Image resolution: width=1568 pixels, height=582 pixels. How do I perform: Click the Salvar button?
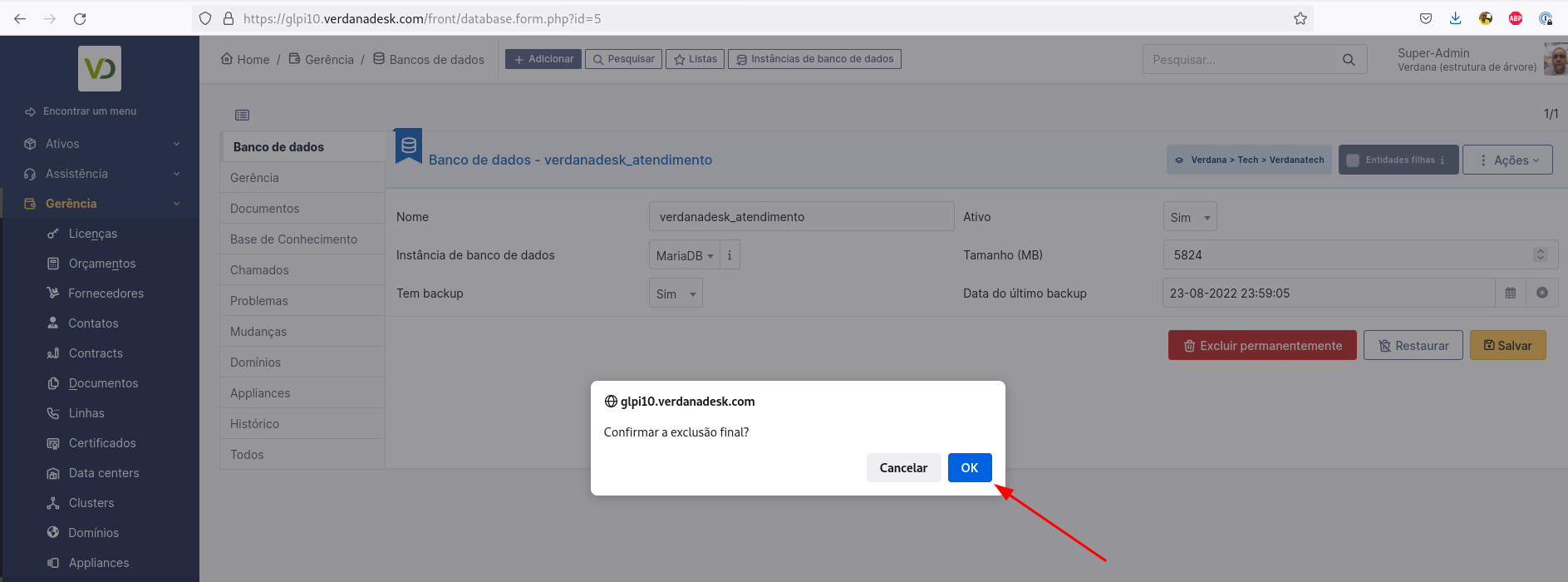1508,345
